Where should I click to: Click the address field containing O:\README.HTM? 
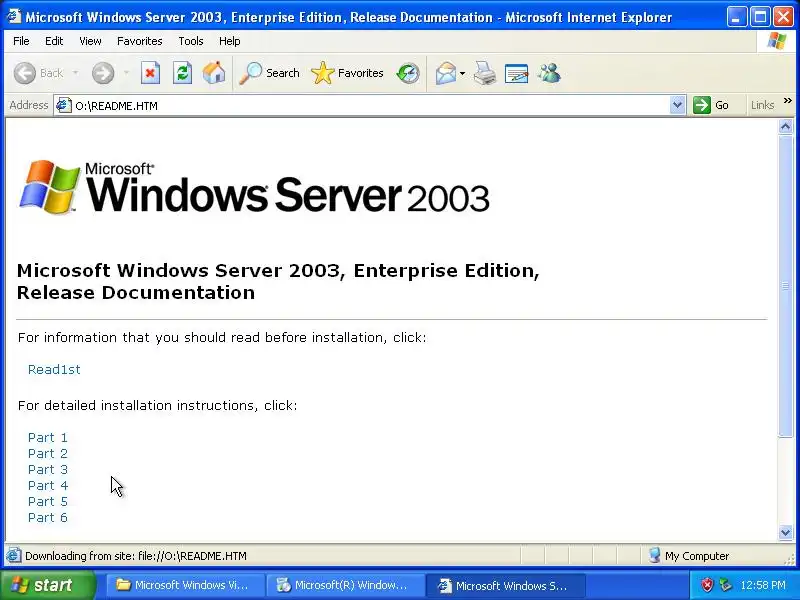click(x=370, y=105)
